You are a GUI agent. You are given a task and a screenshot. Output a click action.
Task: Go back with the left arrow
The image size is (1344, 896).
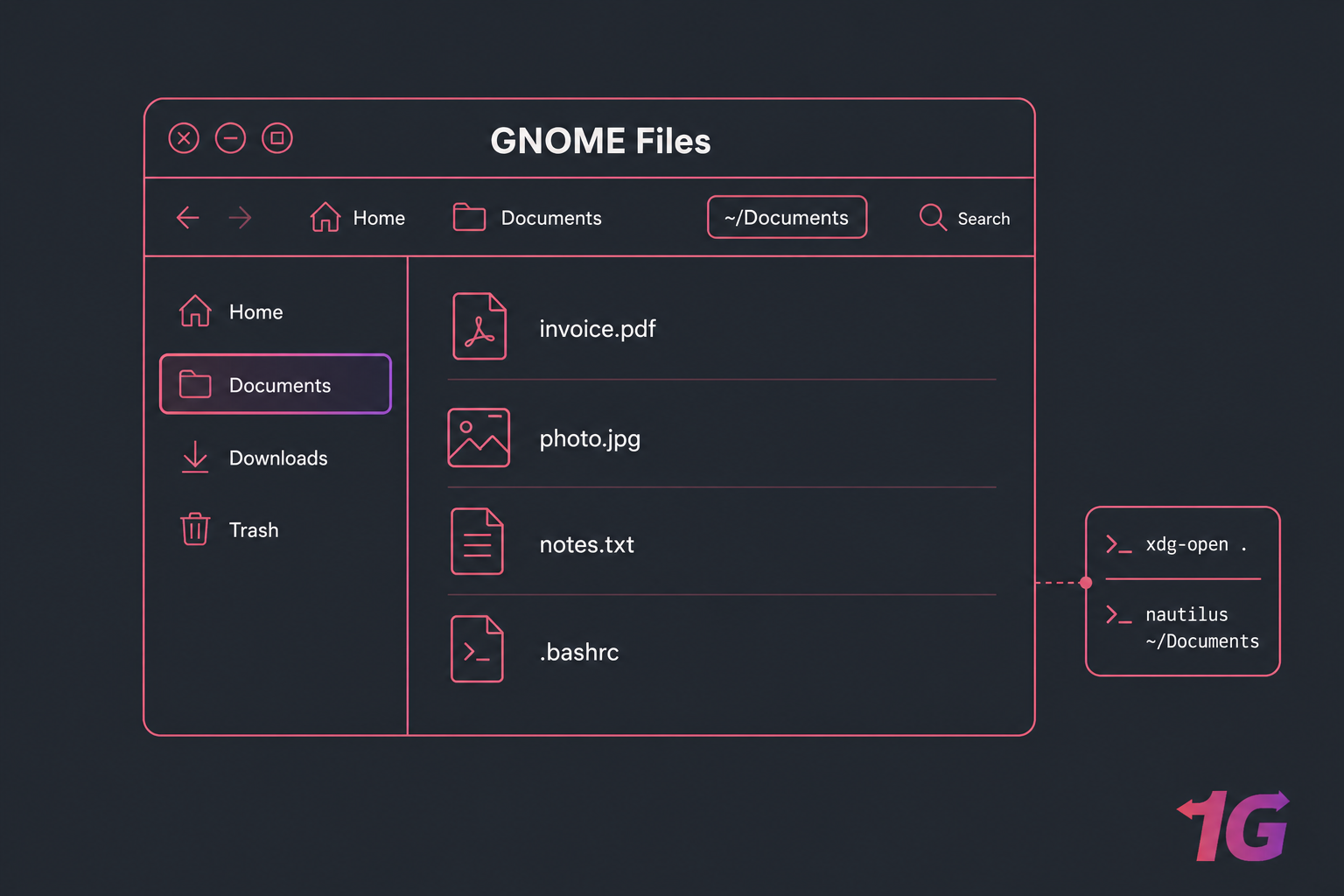point(188,217)
